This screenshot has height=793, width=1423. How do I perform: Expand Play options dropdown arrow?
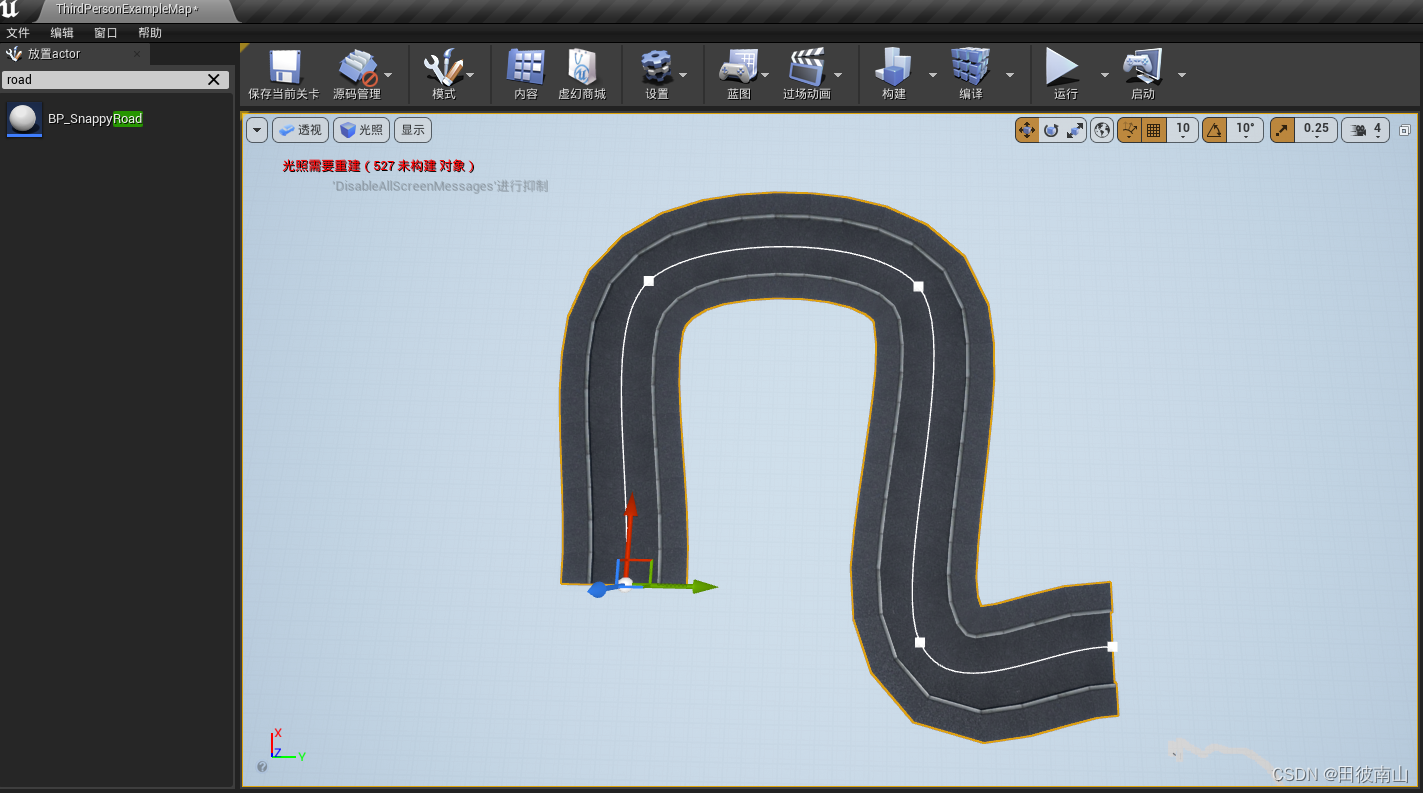click(1105, 75)
